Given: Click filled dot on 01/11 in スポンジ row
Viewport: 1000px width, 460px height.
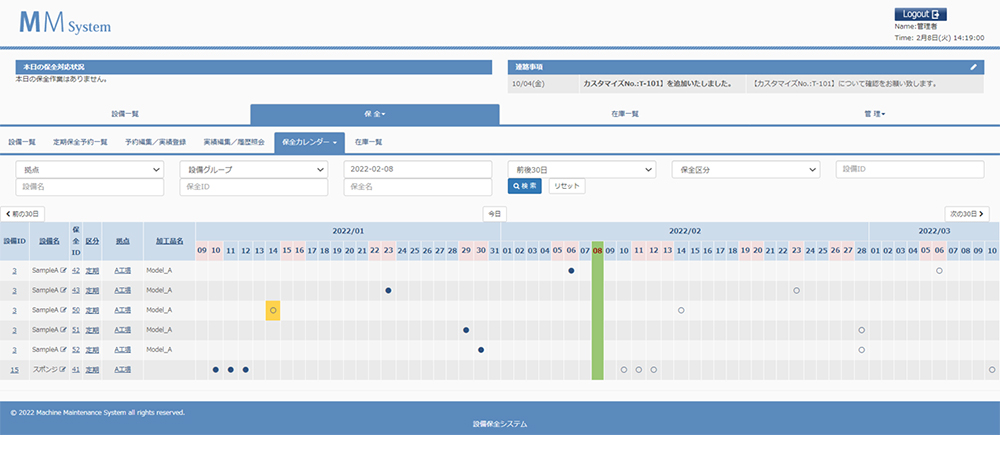Looking at the screenshot, I should pos(231,369).
